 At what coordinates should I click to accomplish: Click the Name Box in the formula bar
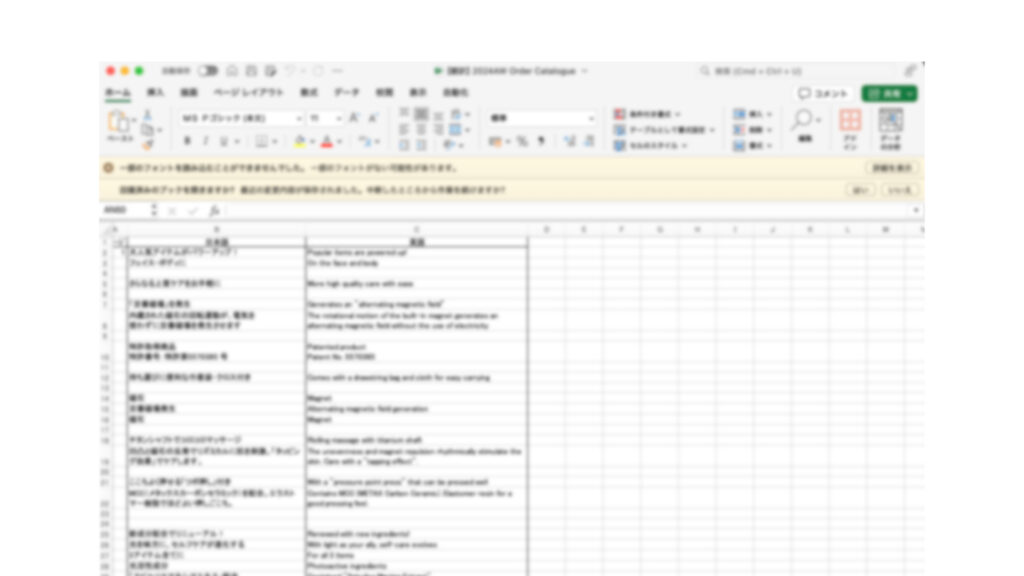click(x=127, y=210)
